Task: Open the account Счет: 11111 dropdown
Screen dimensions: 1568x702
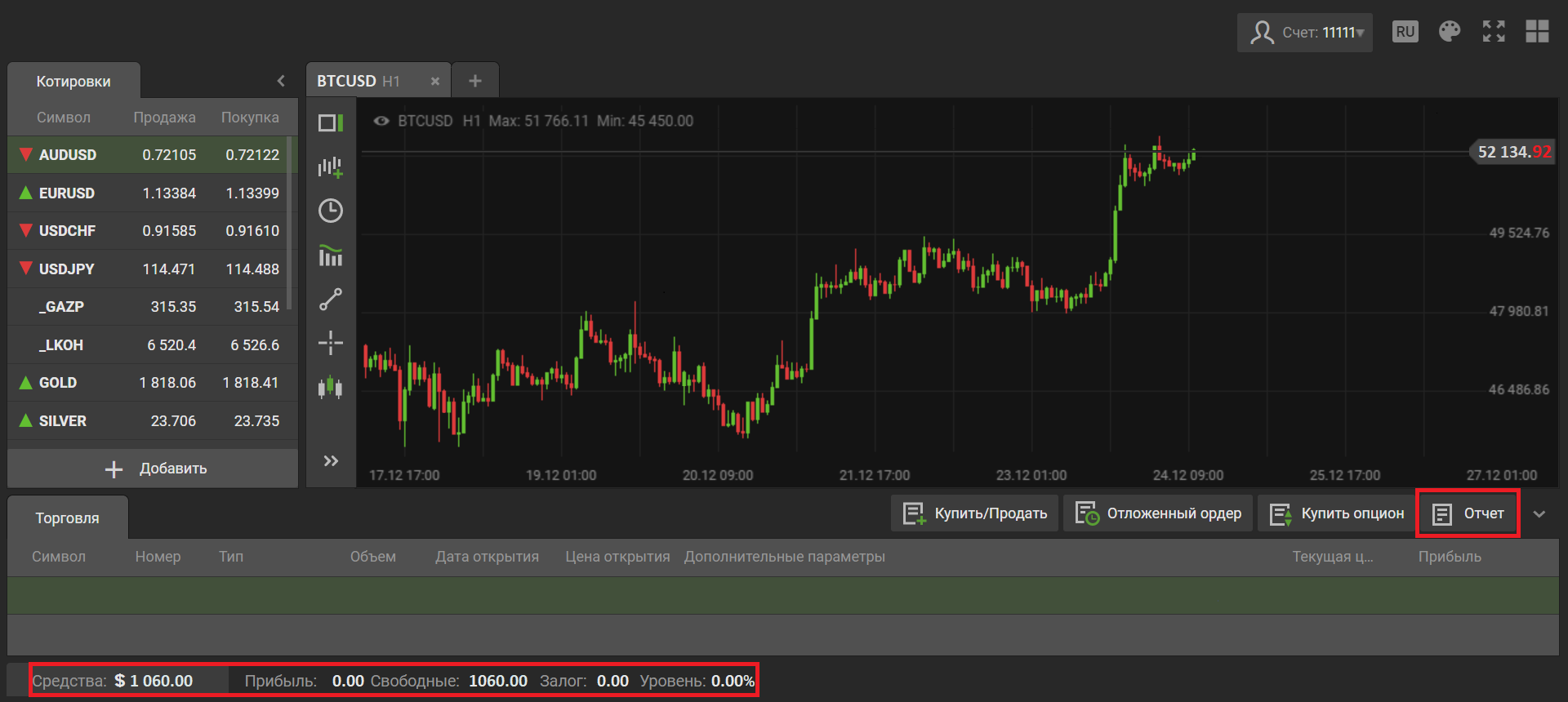Action: pyautogui.click(x=1305, y=33)
